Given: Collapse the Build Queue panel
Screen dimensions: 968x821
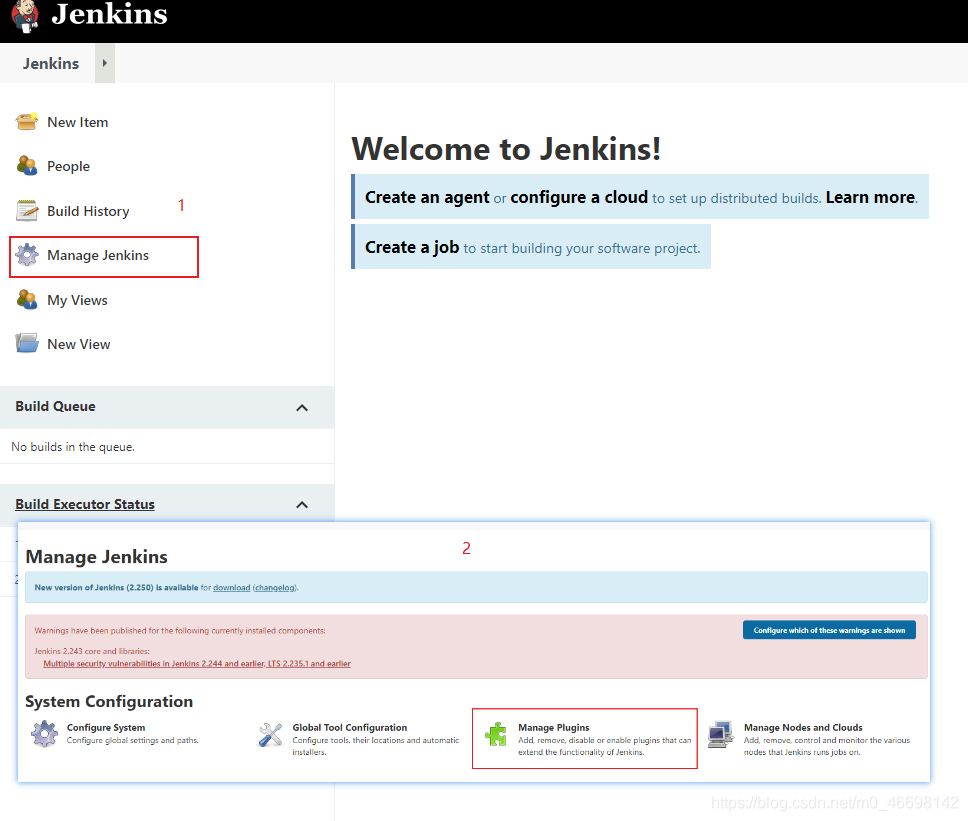Looking at the screenshot, I should [302, 407].
